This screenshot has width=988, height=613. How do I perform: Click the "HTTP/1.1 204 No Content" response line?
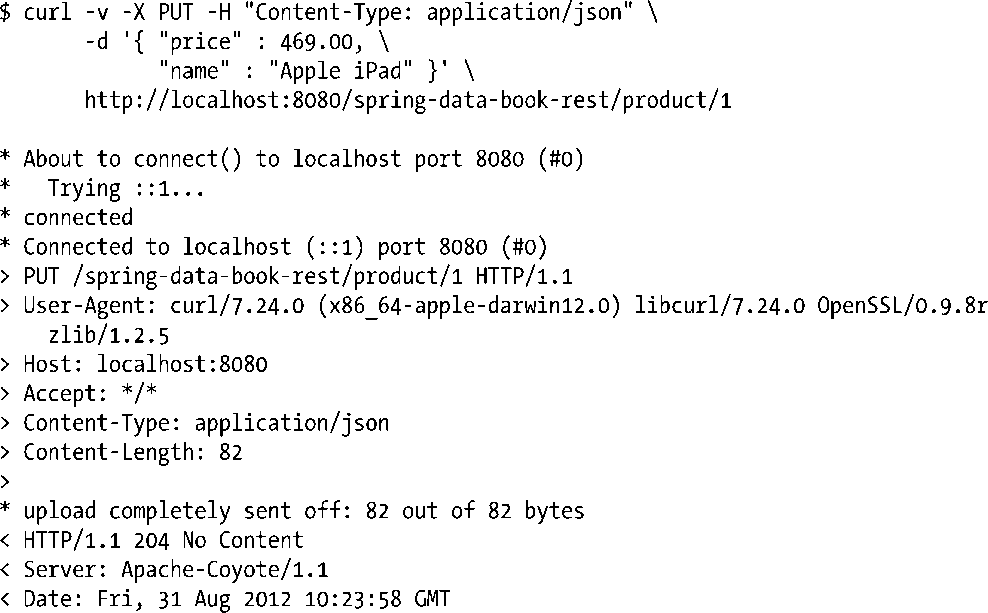click(x=163, y=540)
